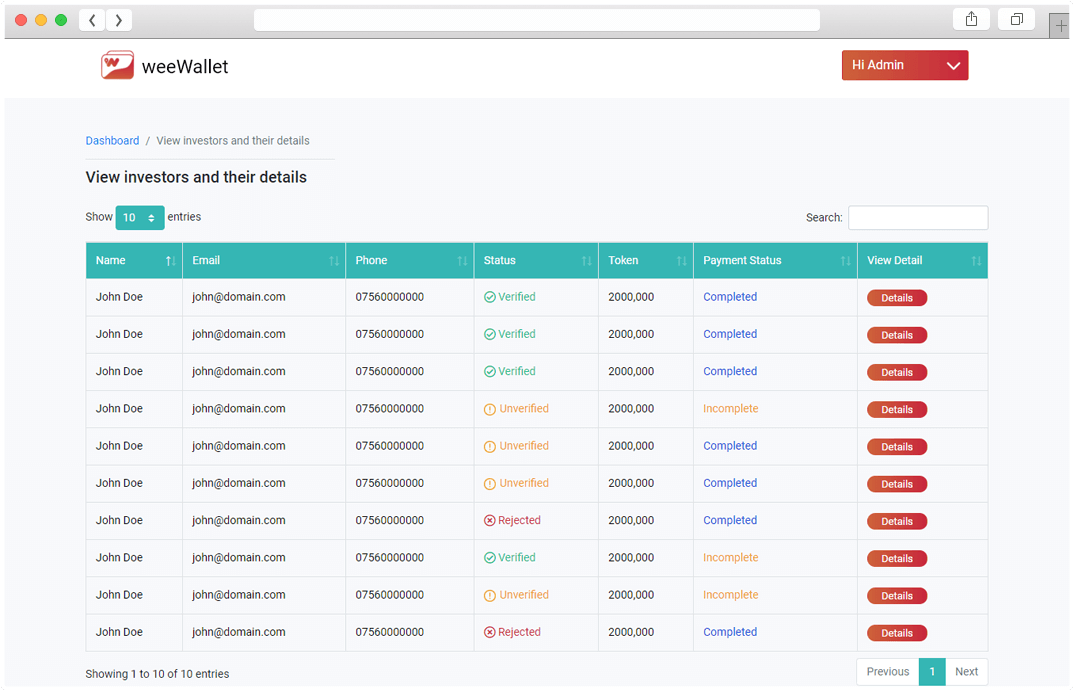Go back with browser back arrow
The height and width of the screenshot is (691, 1074).
tap(92, 20)
